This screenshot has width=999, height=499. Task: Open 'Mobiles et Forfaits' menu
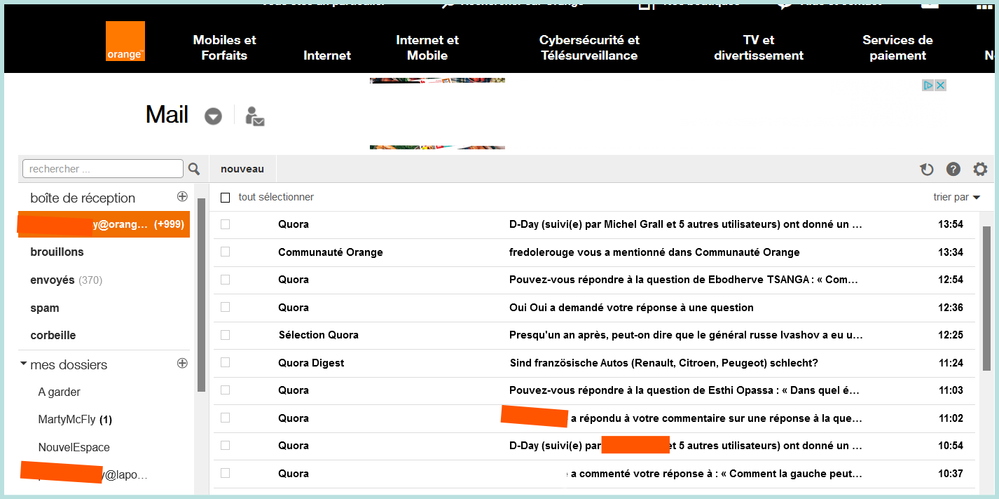pos(224,48)
